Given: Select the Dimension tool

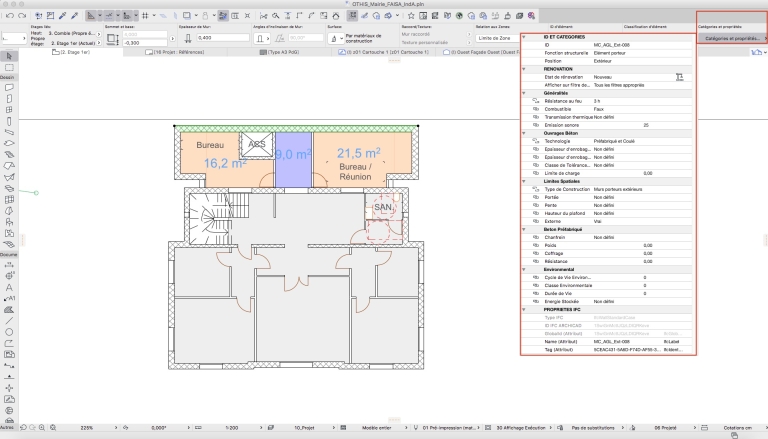Looking at the screenshot, I should pyautogui.click(x=9, y=265).
